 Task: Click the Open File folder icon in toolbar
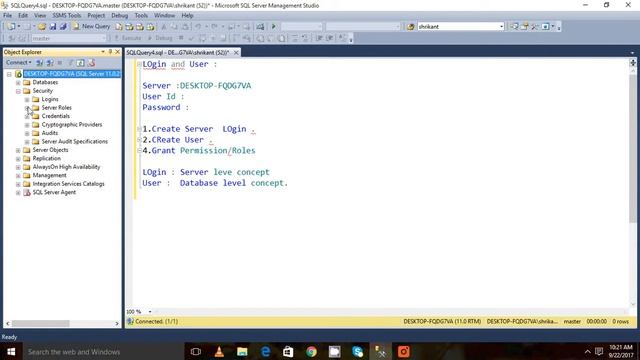click(x=42, y=27)
